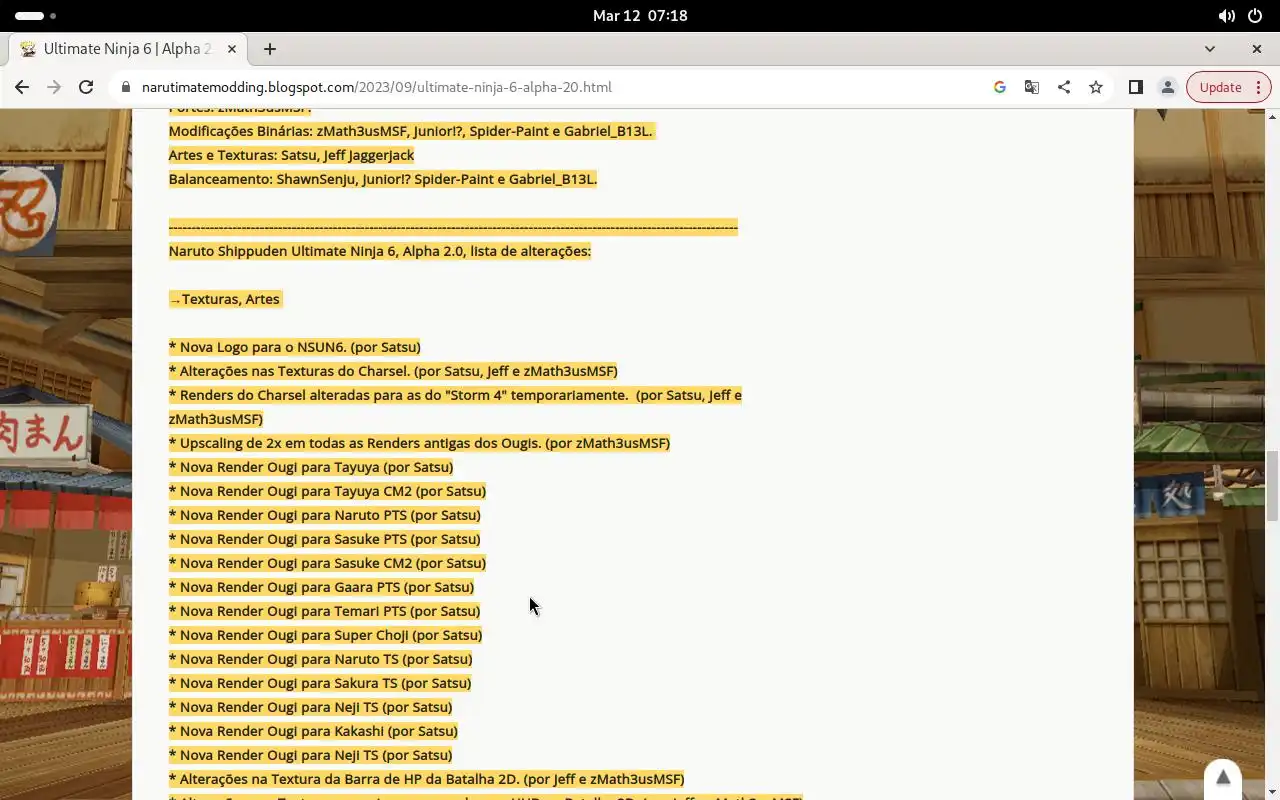The width and height of the screenshot is (1280, 800).
Task: Click 'Nova Render Ougi para Super Choji'
Action: click(325, 635)
